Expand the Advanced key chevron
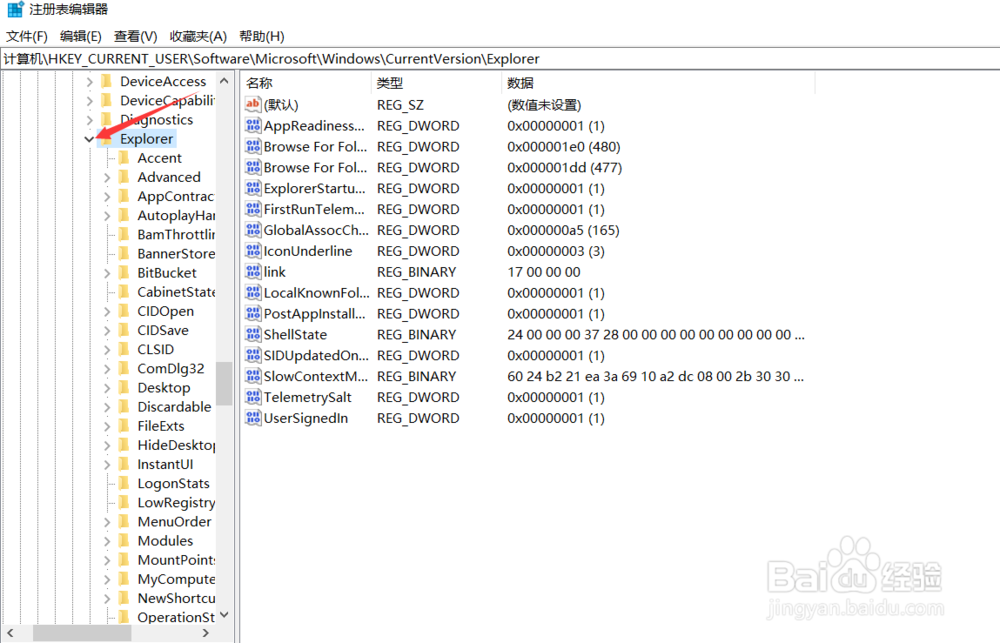1000x643 pixels. tap(107, 177)
